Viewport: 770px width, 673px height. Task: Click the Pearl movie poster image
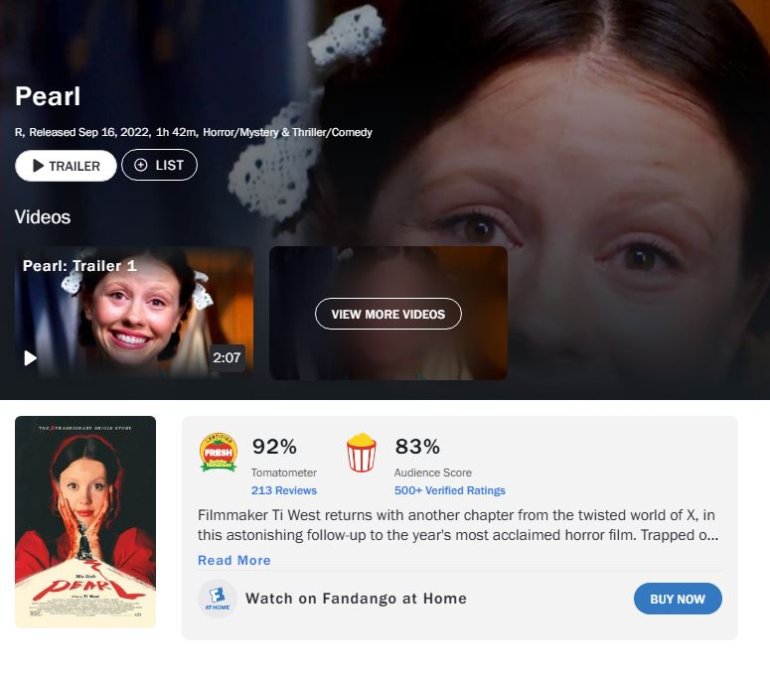[x=85, y=522]
